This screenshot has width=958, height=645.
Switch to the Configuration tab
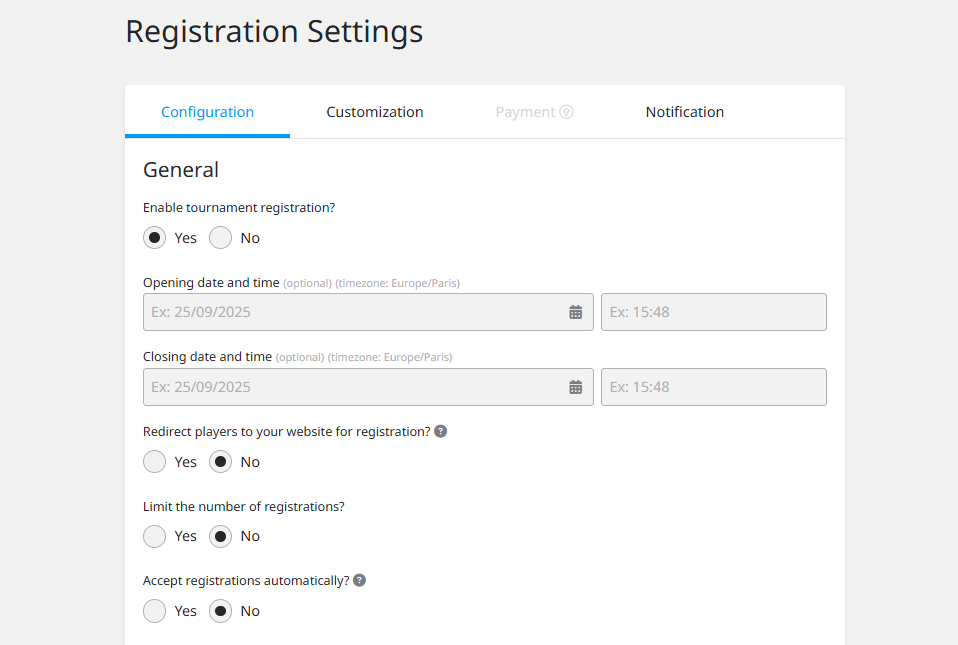coord(207,112)
